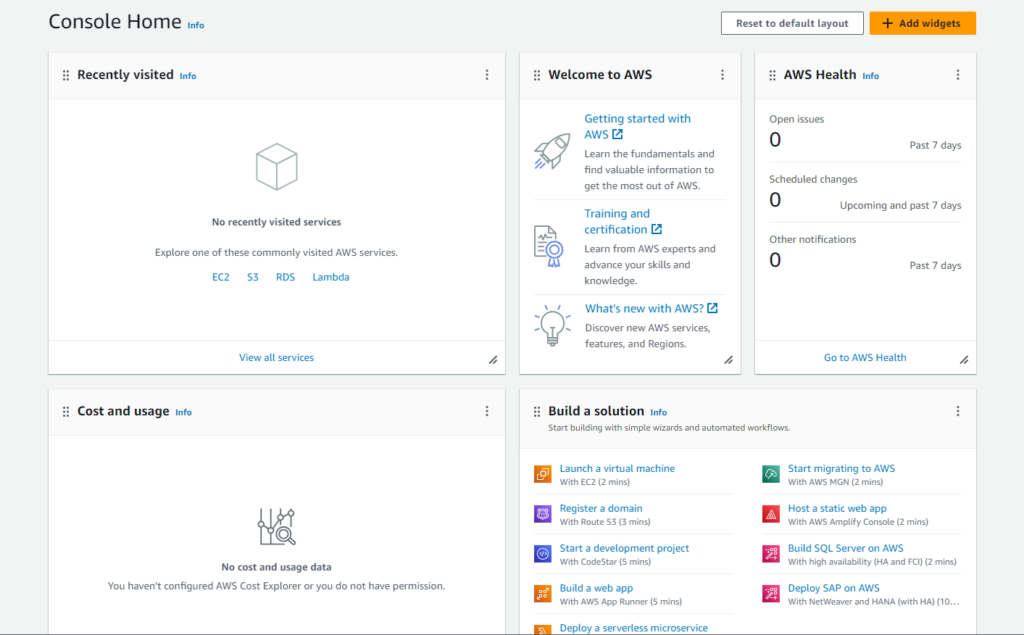Open the S3 service link
Image resolution: width=1024 pixels, height=635 pixels.
click(x=253, y=277)
